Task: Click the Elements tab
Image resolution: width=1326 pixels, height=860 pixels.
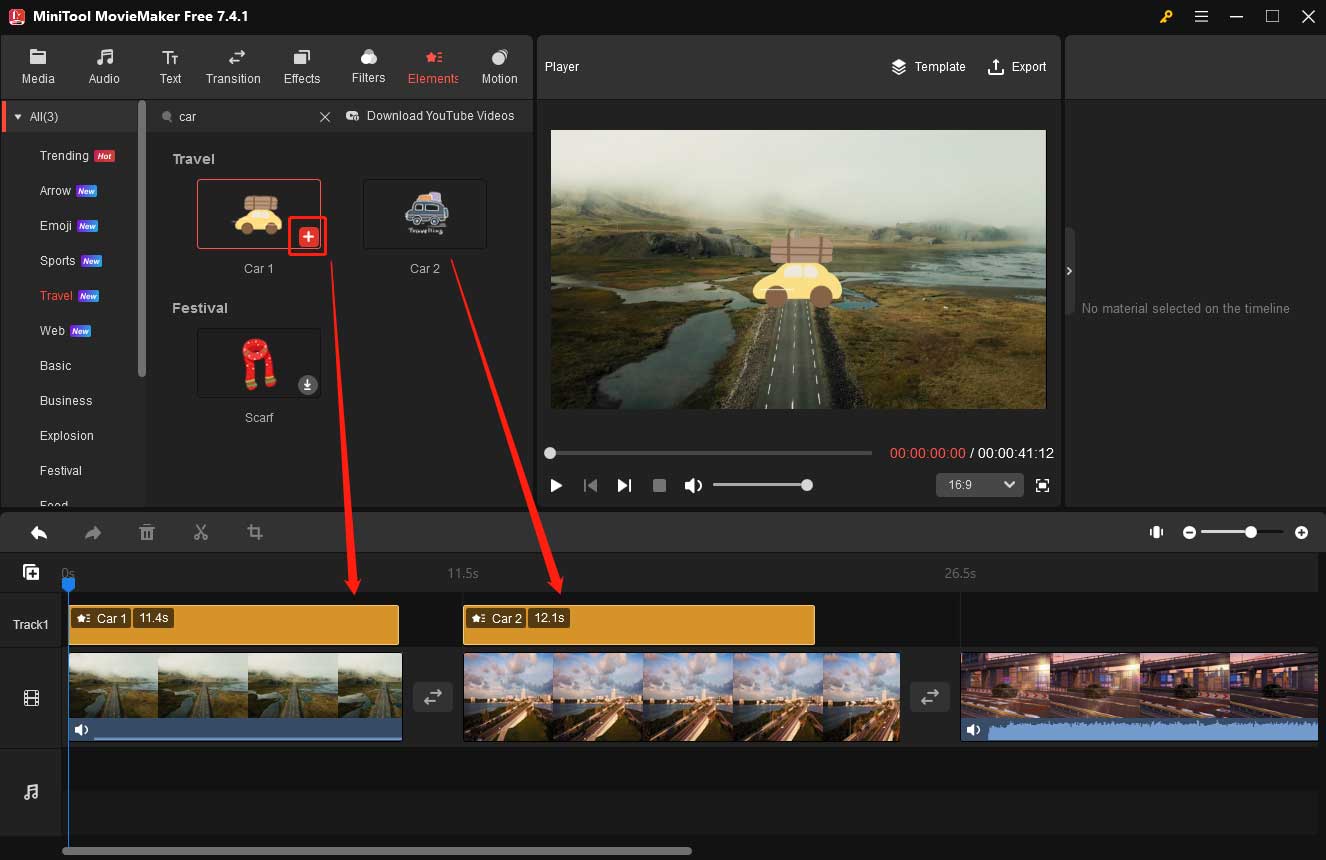Action: [x=433, y=66]
